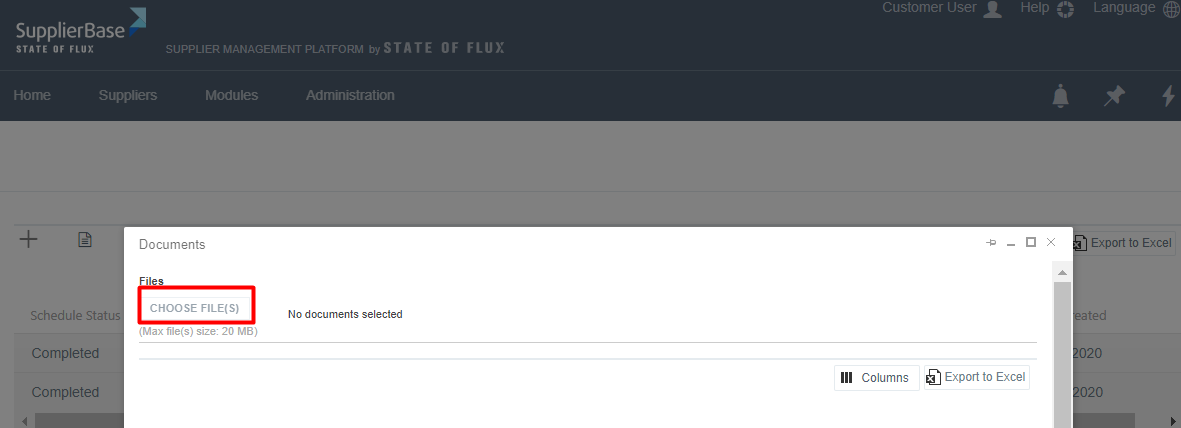Click the Choose File(s) button
1181x428 pixels.
pos(195,308)
